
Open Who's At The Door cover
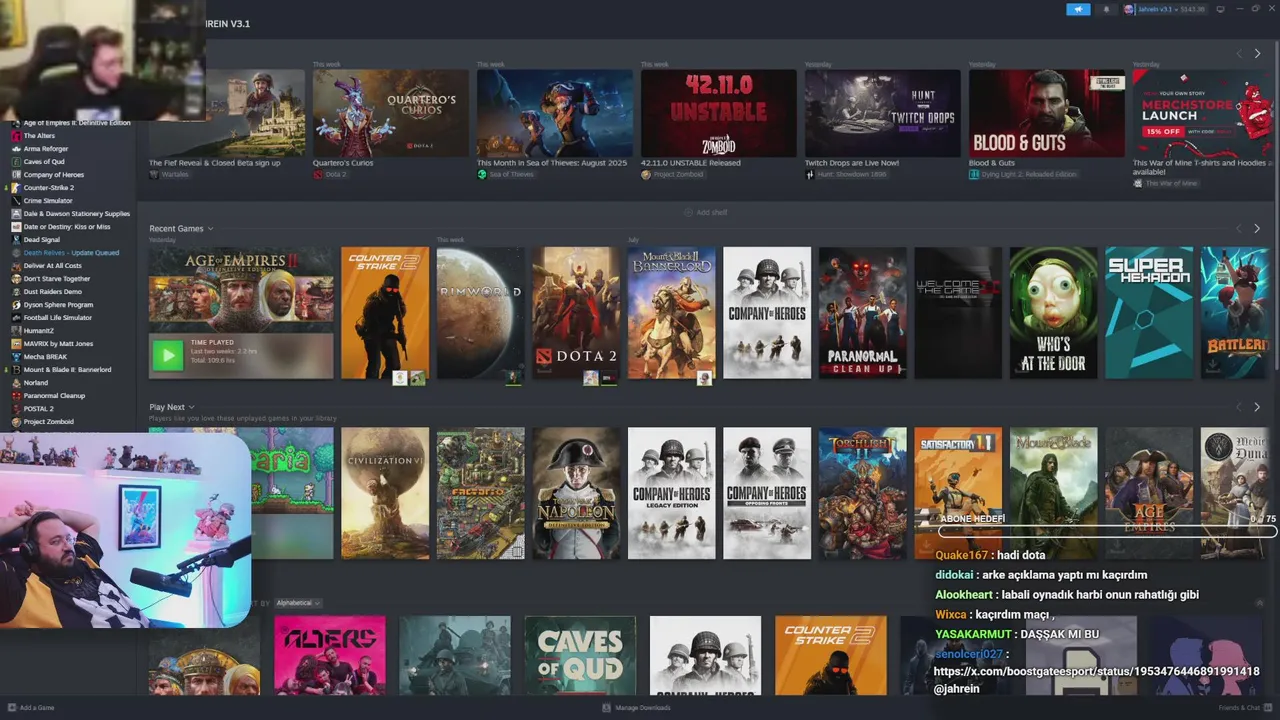(1054, 313)
